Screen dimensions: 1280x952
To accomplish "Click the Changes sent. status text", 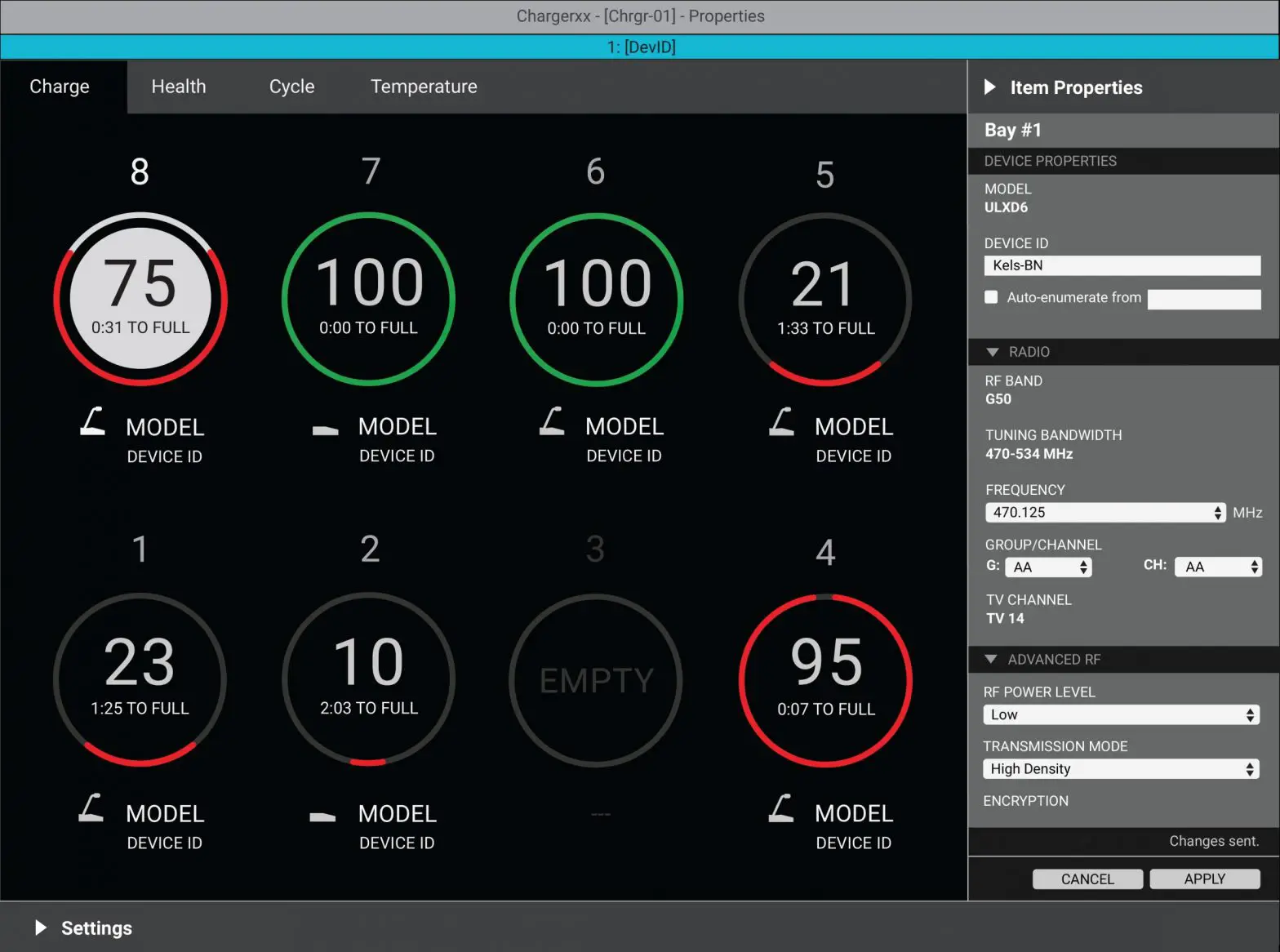I will point(1214,841).
